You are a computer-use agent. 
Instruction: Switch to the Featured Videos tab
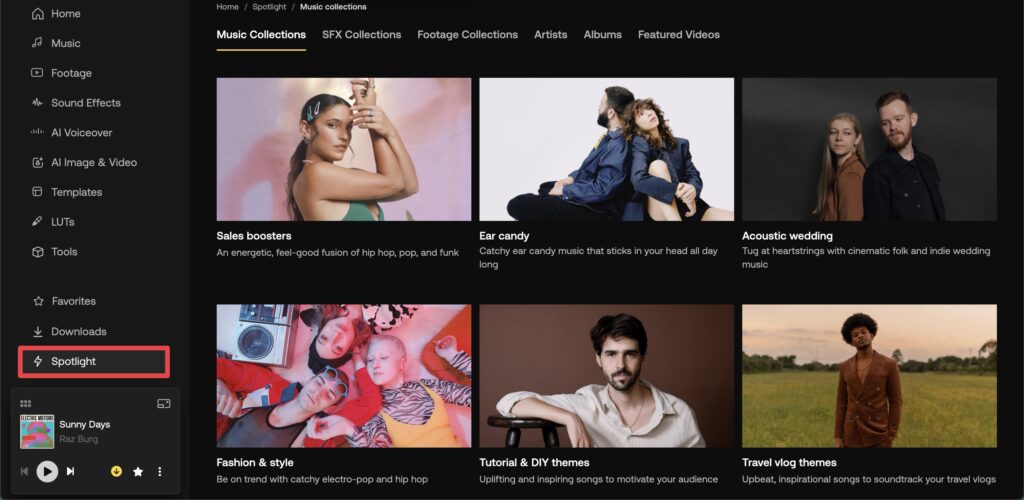(x=679, y=35)
